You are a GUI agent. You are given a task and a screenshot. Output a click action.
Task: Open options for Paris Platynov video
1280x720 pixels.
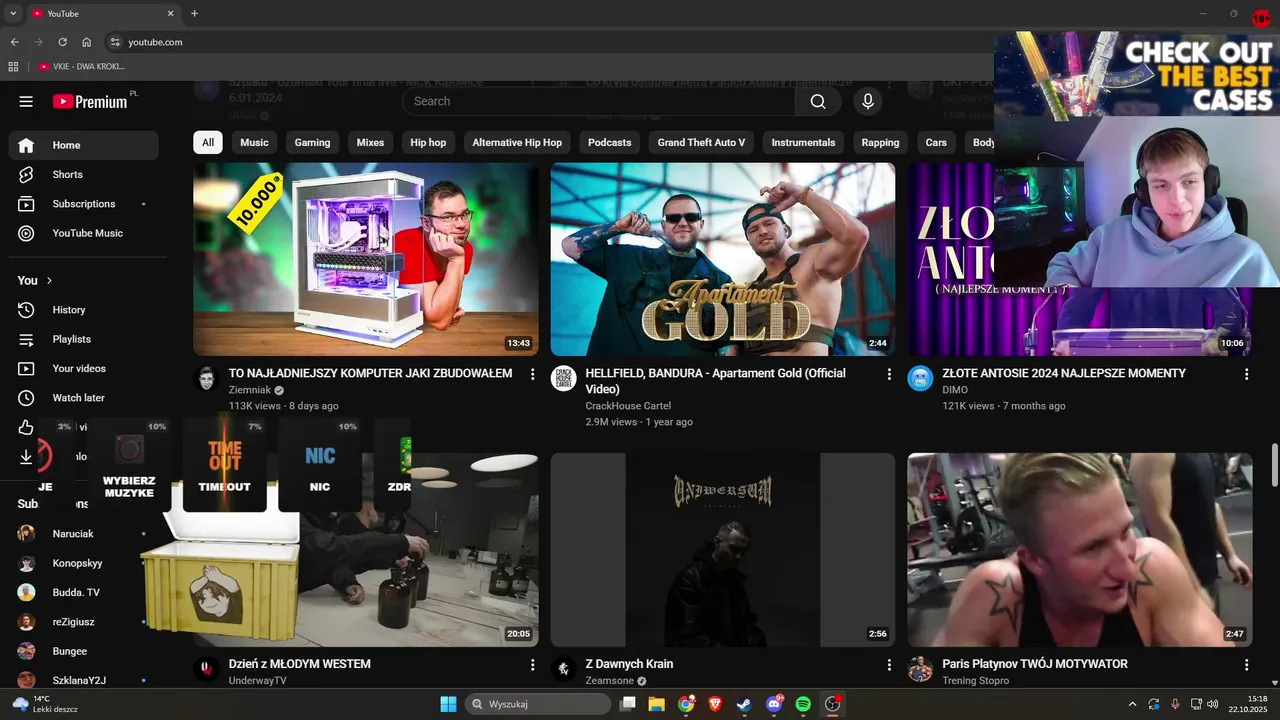point(1246,664)
